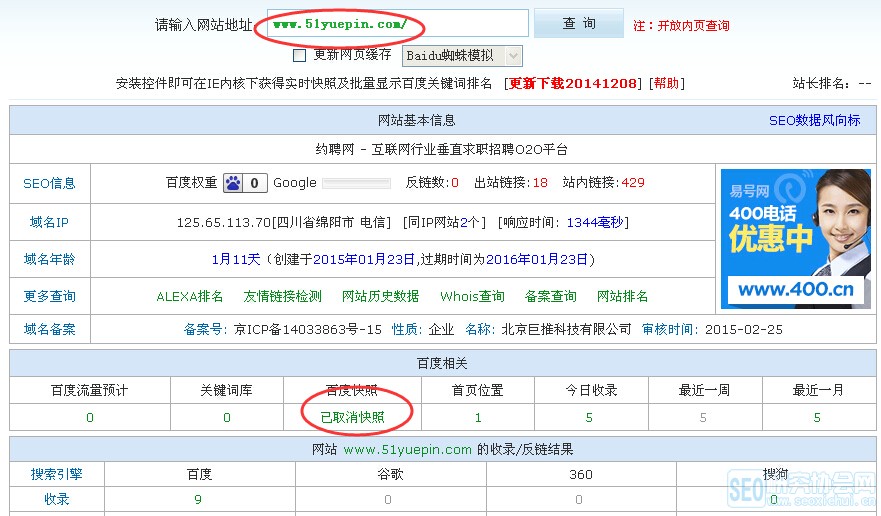Screen dimensions: 881x516
Task: Click the response time 1344毫秒
Action: [x=595, y=223]
